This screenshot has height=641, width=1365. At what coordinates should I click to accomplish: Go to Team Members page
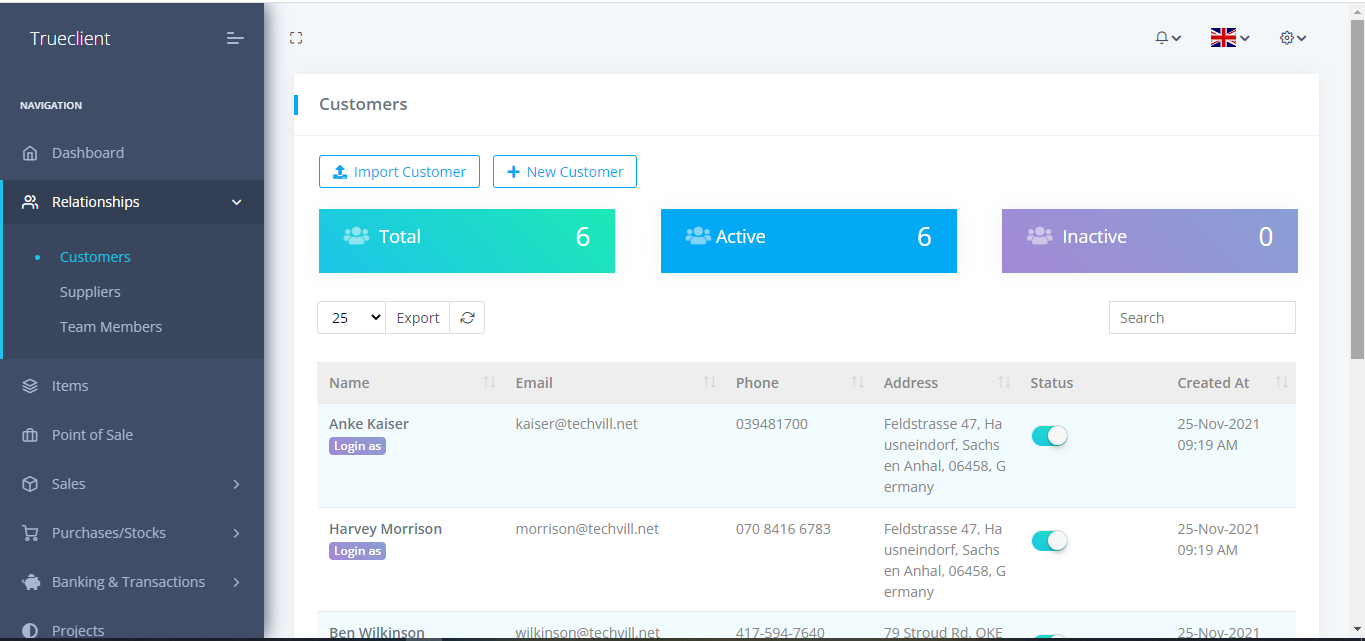coord(111,327)
